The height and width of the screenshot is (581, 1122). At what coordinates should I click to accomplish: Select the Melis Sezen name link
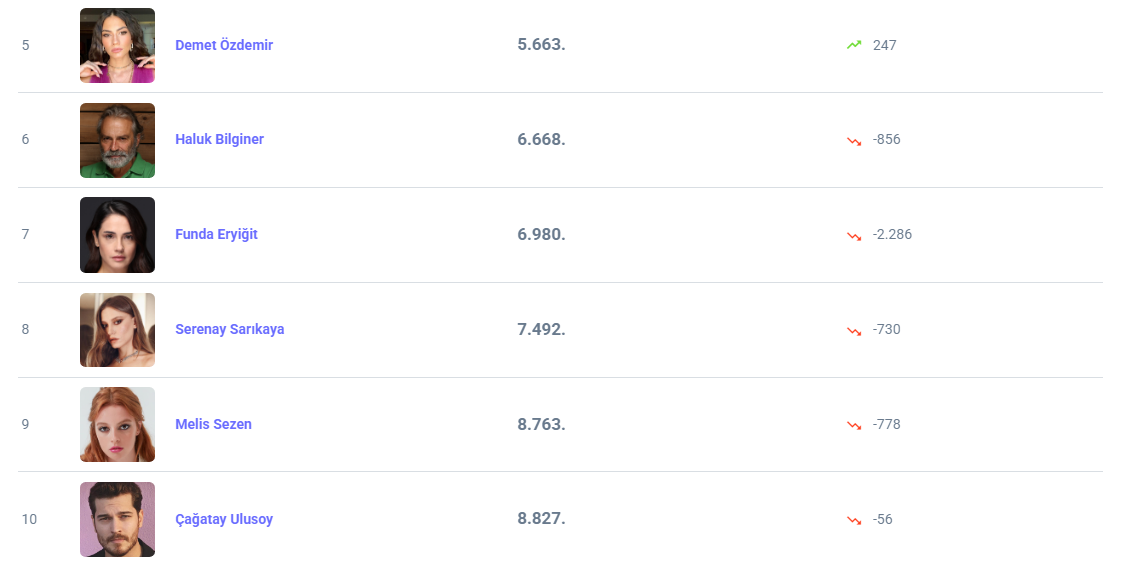[x=213, y=424]
